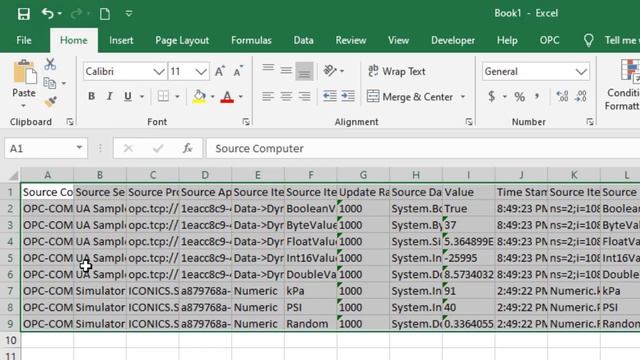Image resolution: width=640 pixels, height=360 pixels.
Task: Expand the Paste options arrow
Action: click(24, 106)
